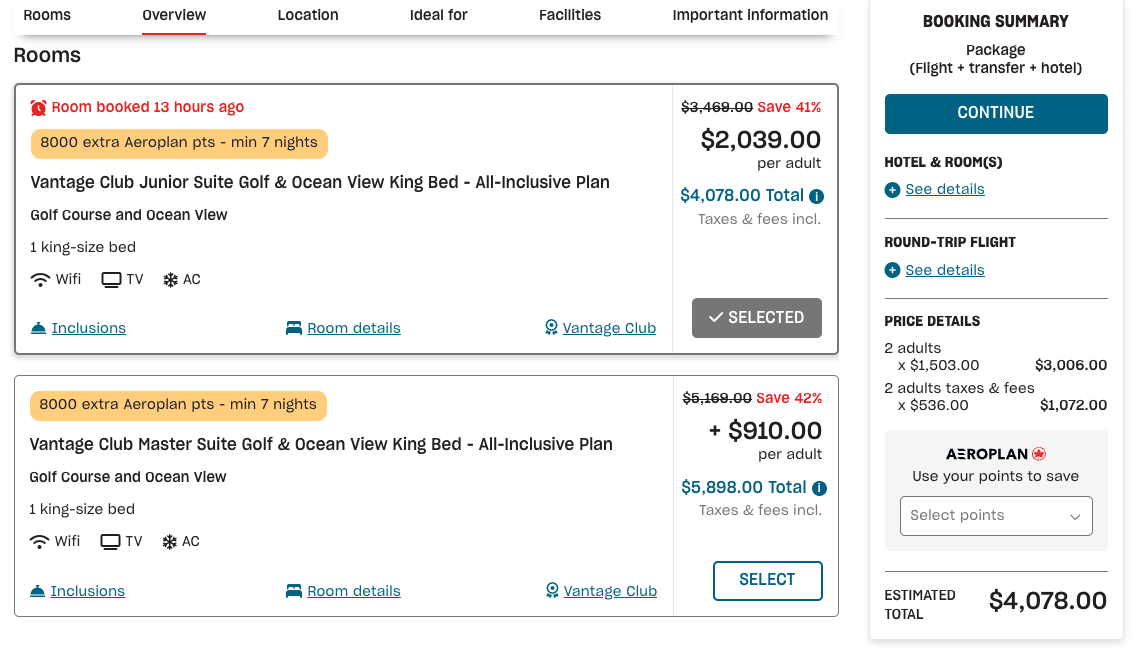Open the Facilities tab
Screen dimensions: 1136x655
[x=570, y=15]
